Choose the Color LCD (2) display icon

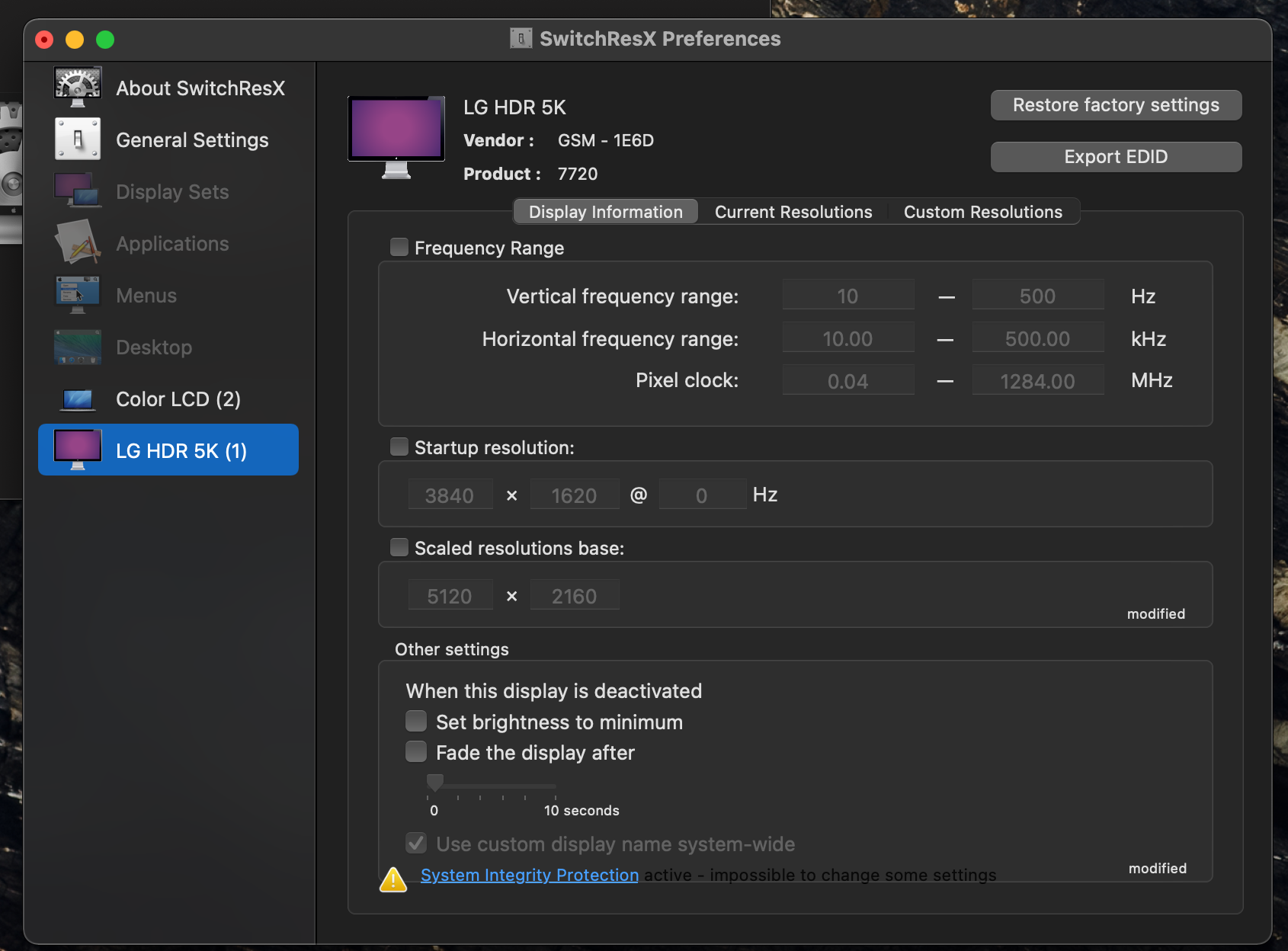[78, 399]
